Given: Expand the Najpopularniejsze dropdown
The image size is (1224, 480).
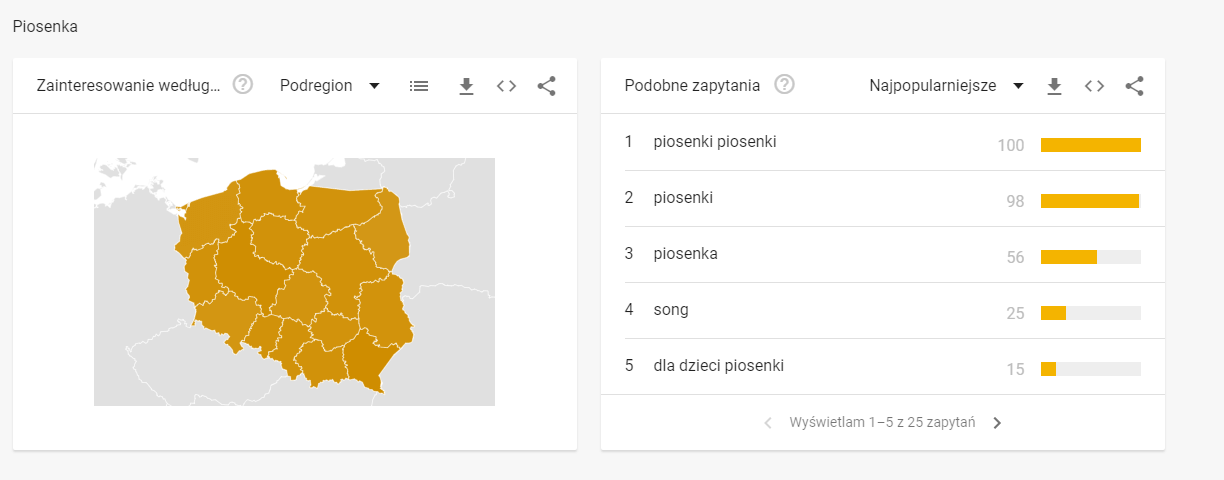Looking at the screenshot, I should [x=946, y=86].
